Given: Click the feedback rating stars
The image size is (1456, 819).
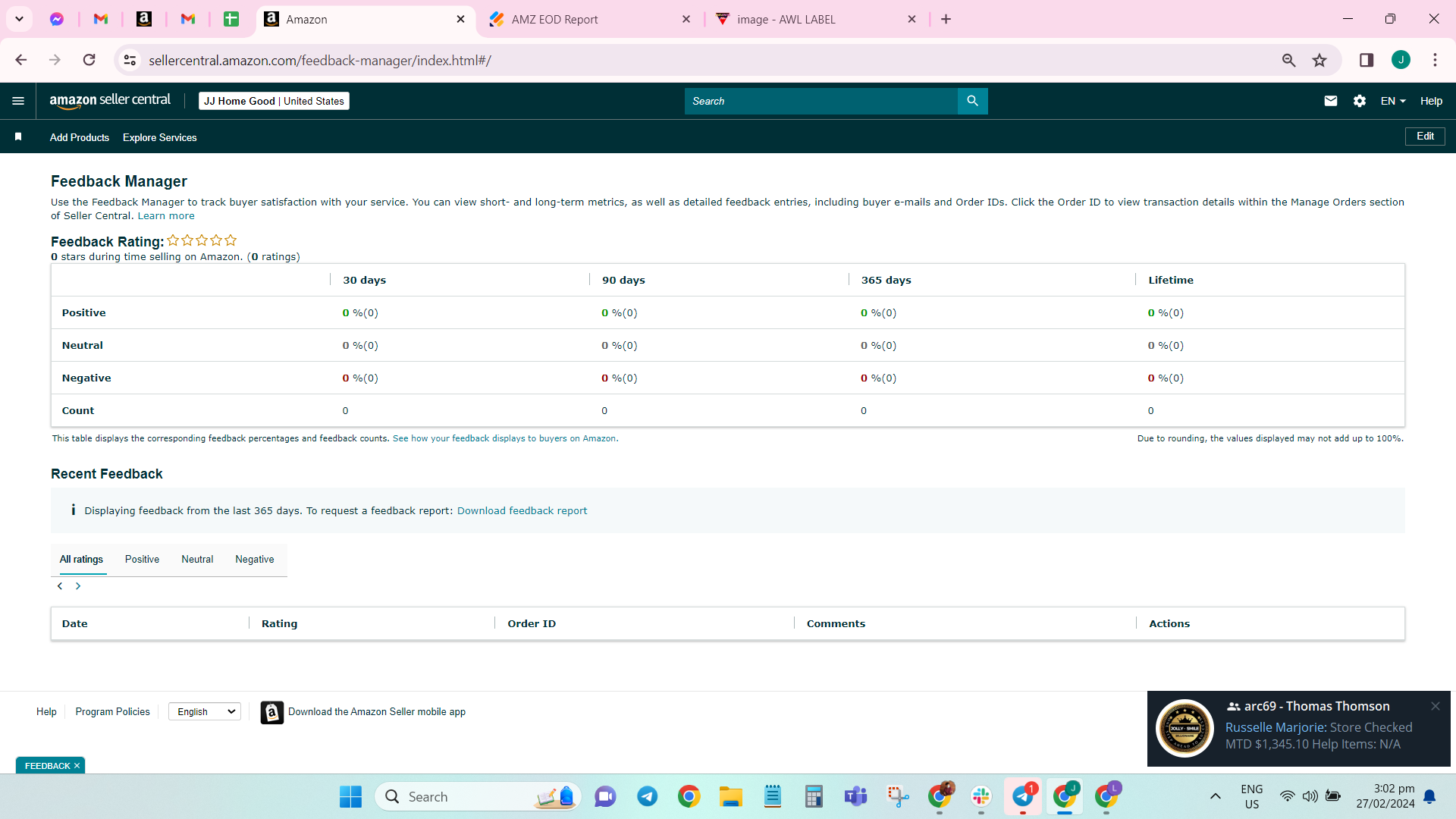Looking at the screenshot, I should (202, 240).
